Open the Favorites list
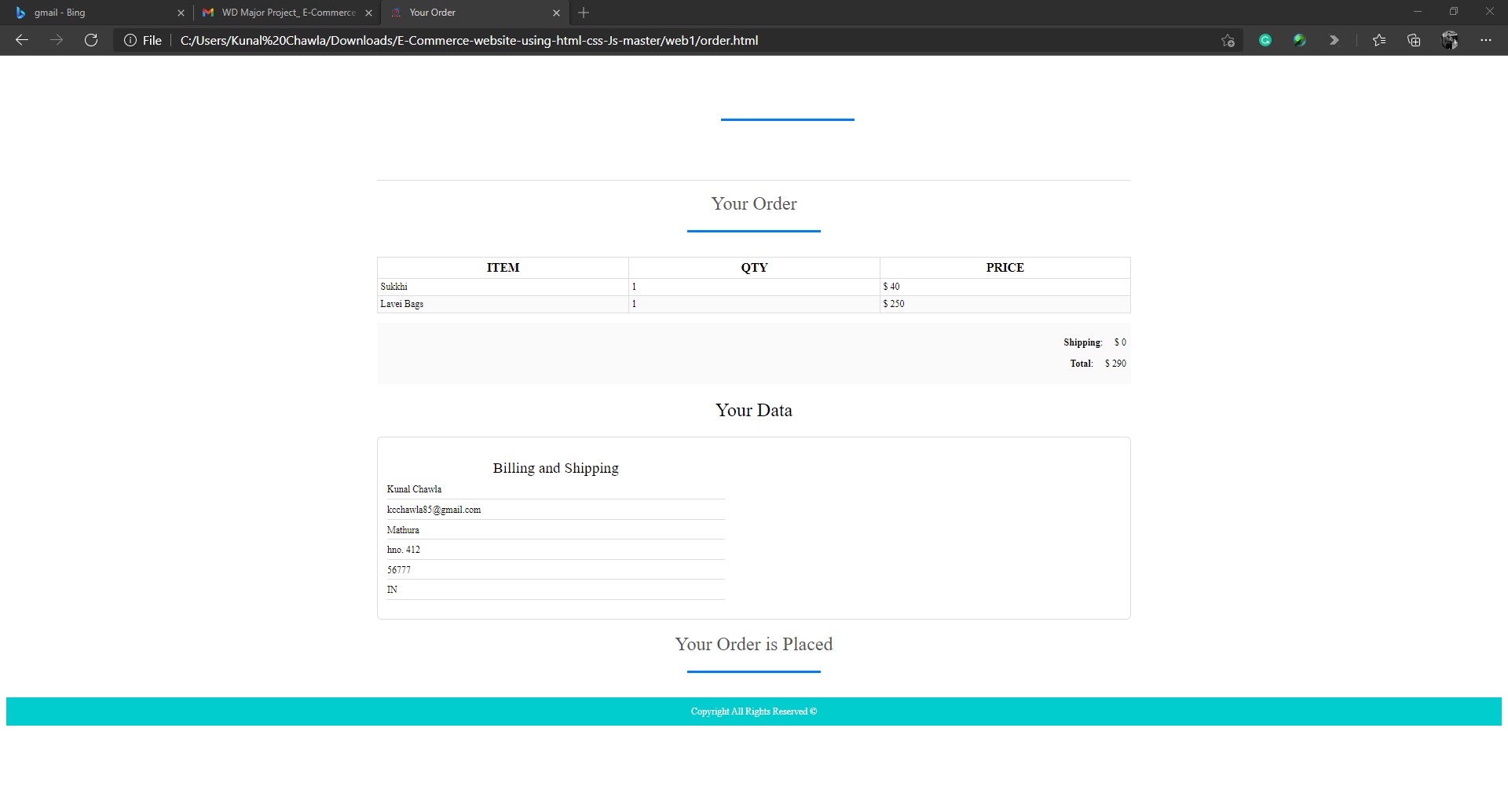This screenshot has height=812, width=1508. pos(1378,40)
